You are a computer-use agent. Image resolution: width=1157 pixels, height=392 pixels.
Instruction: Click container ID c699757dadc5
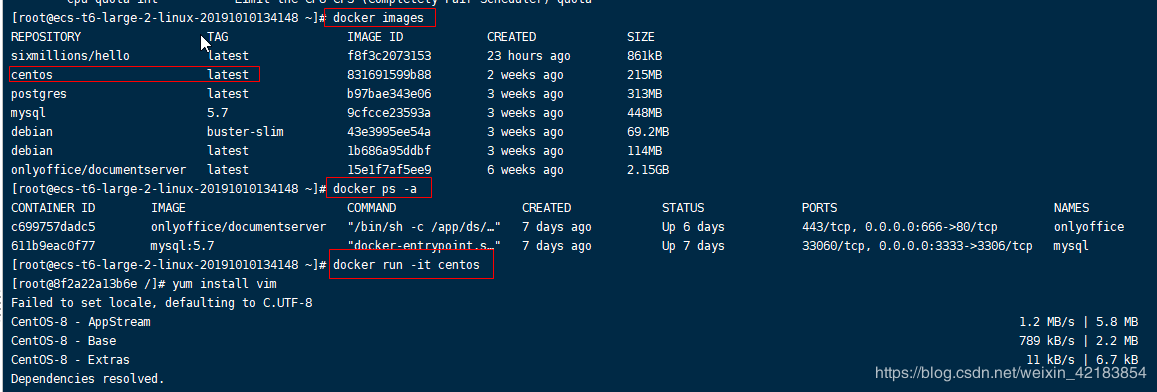click(x=52, y=227)
